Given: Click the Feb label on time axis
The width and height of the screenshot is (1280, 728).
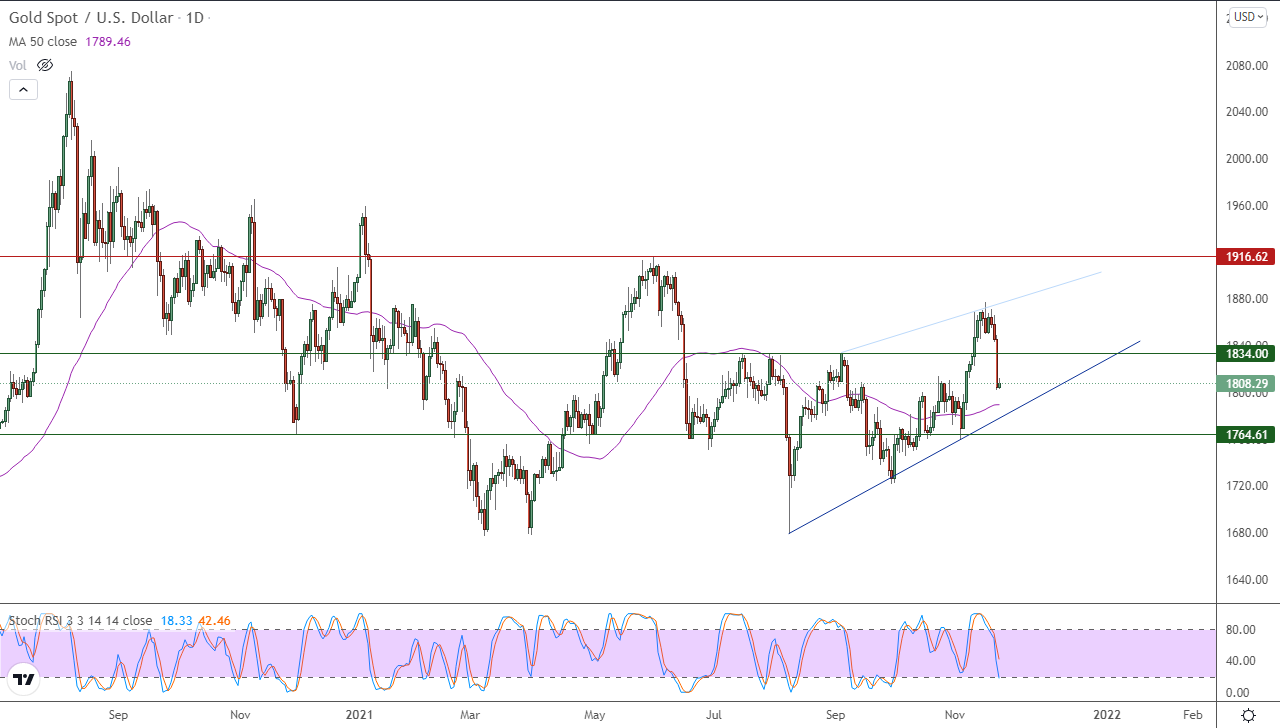Looking at the screenshot, I should 1192,715.
